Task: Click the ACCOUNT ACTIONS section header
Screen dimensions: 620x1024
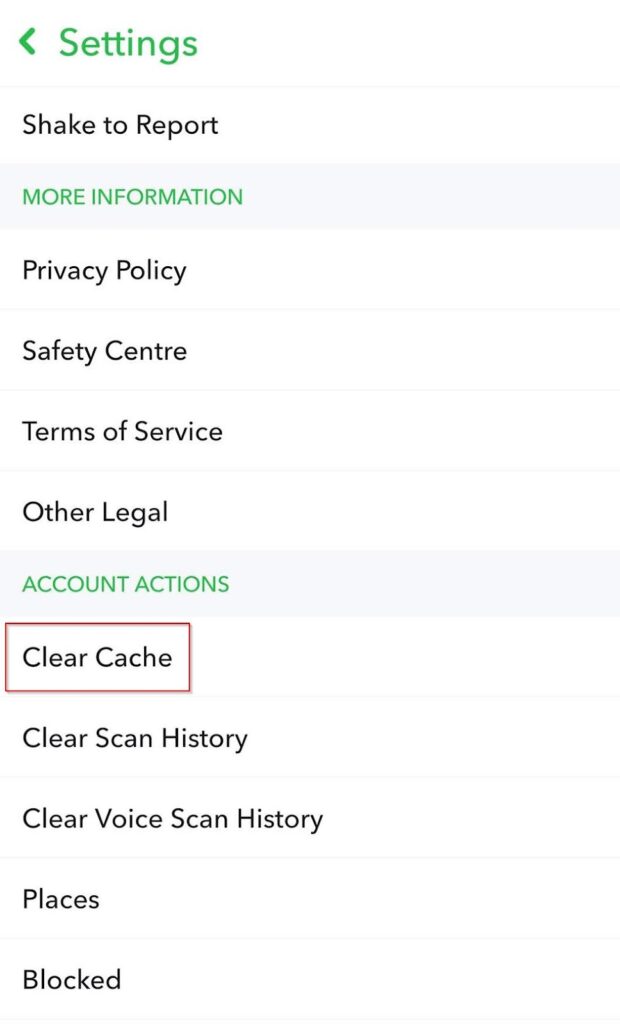Action: pos(125,584)
